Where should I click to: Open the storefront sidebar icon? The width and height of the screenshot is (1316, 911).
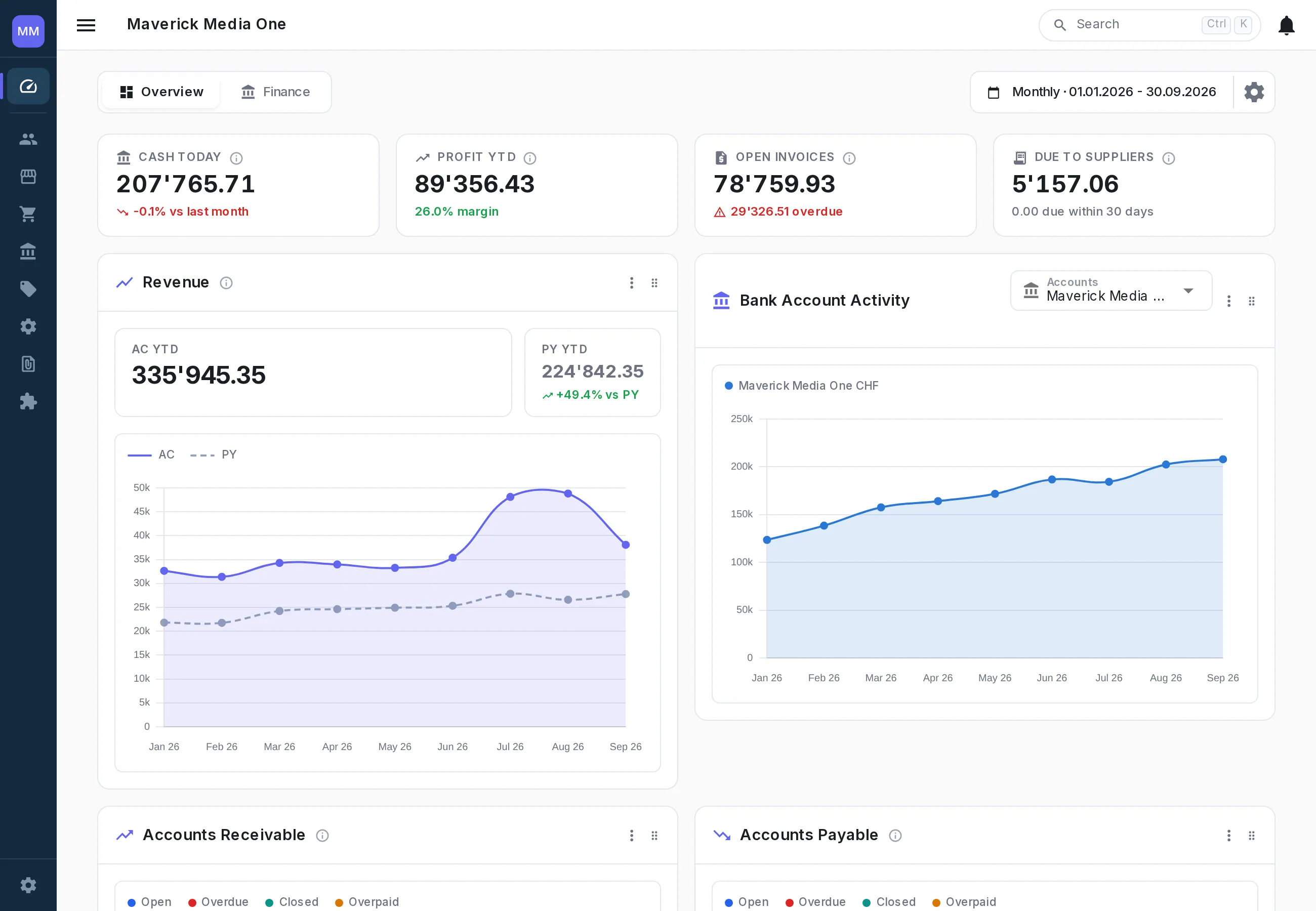[28, 176]
